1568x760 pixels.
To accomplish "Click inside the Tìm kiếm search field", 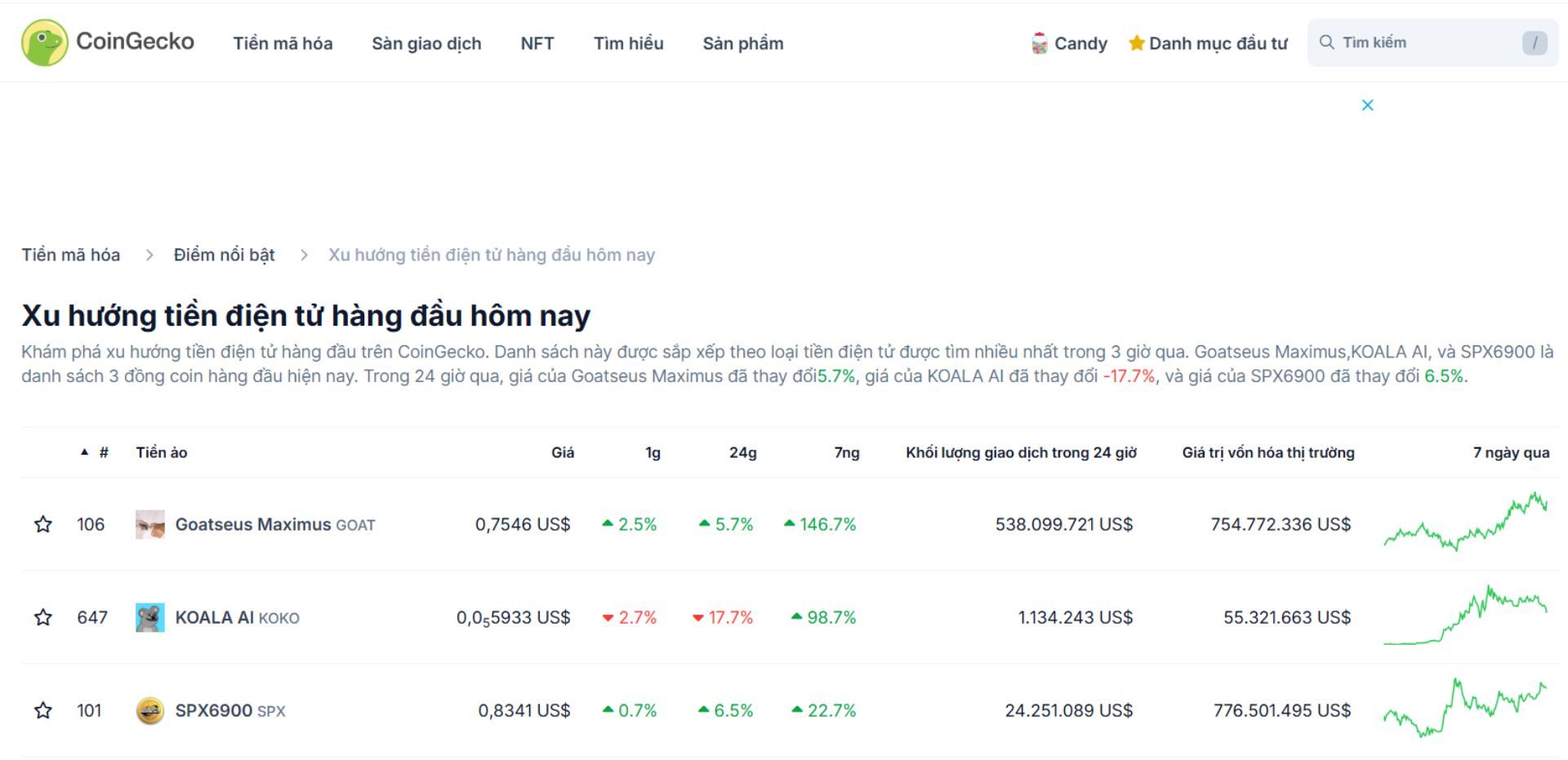I will [x=1429, y=42].
